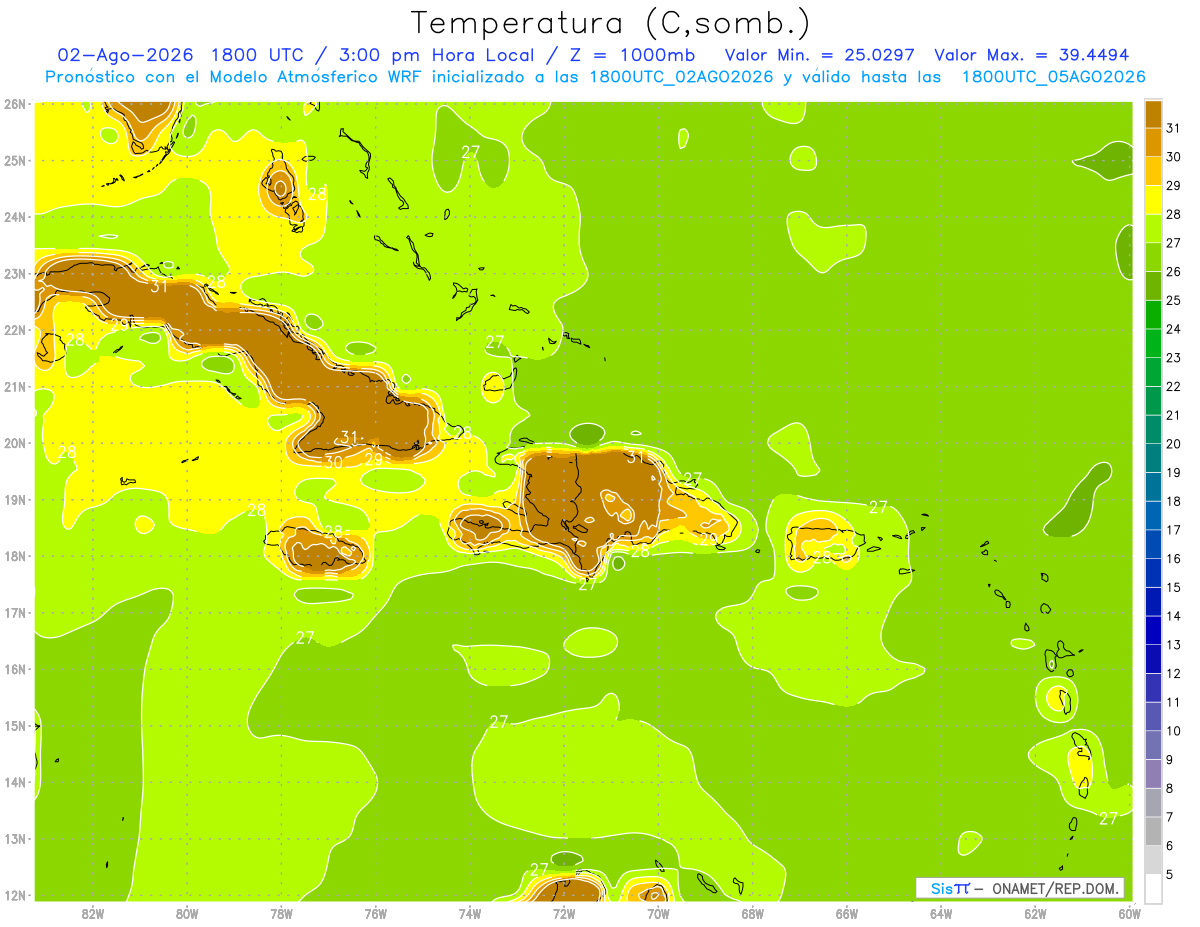Click the 25N latitude axis label
This screenshot has height=927, width=1200.
(14, 160)
